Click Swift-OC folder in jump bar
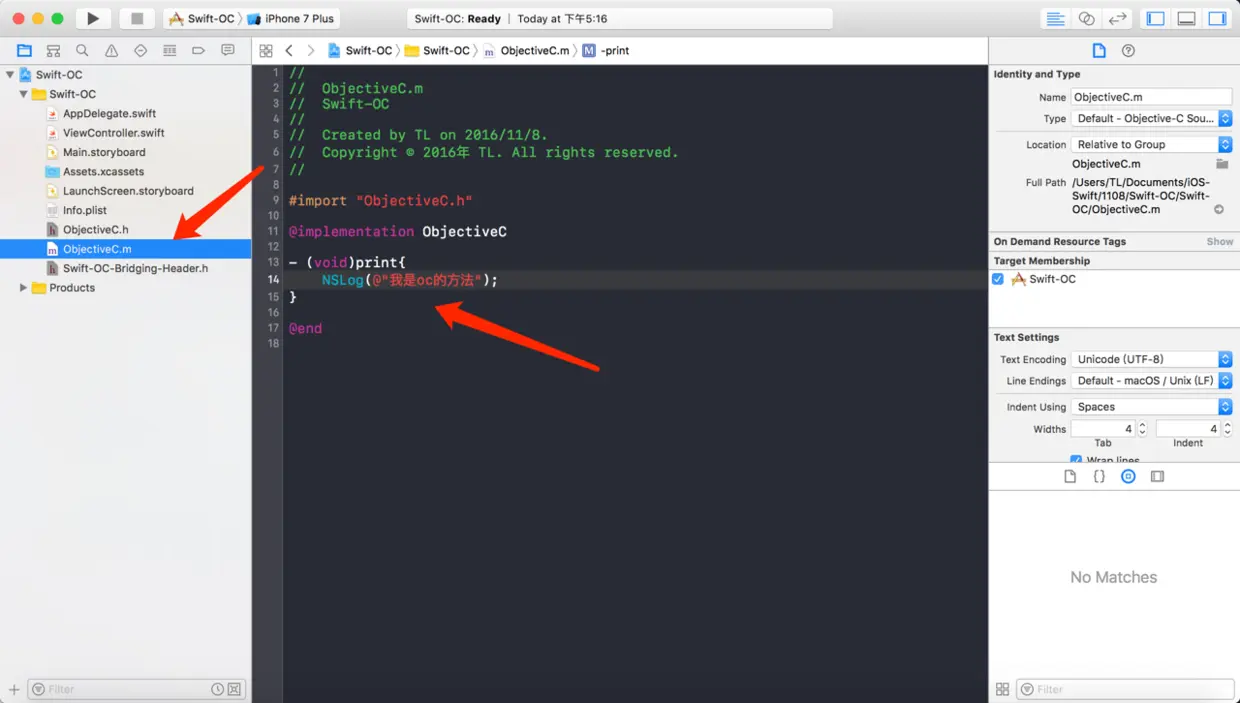 pos(437,50)
